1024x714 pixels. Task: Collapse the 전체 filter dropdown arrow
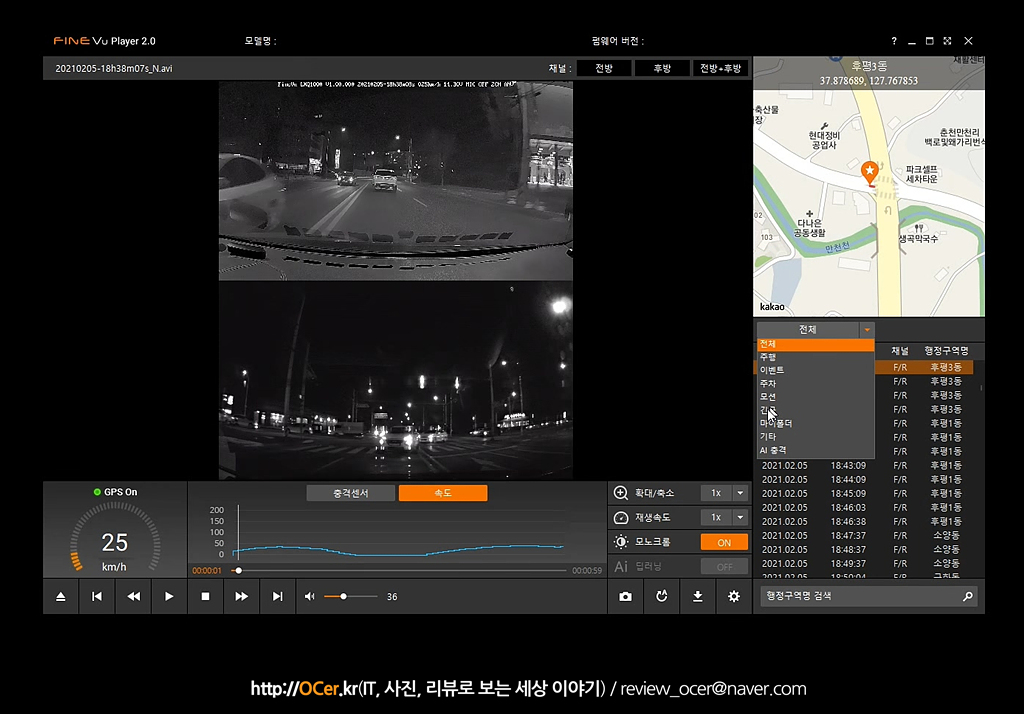point(867,330)
